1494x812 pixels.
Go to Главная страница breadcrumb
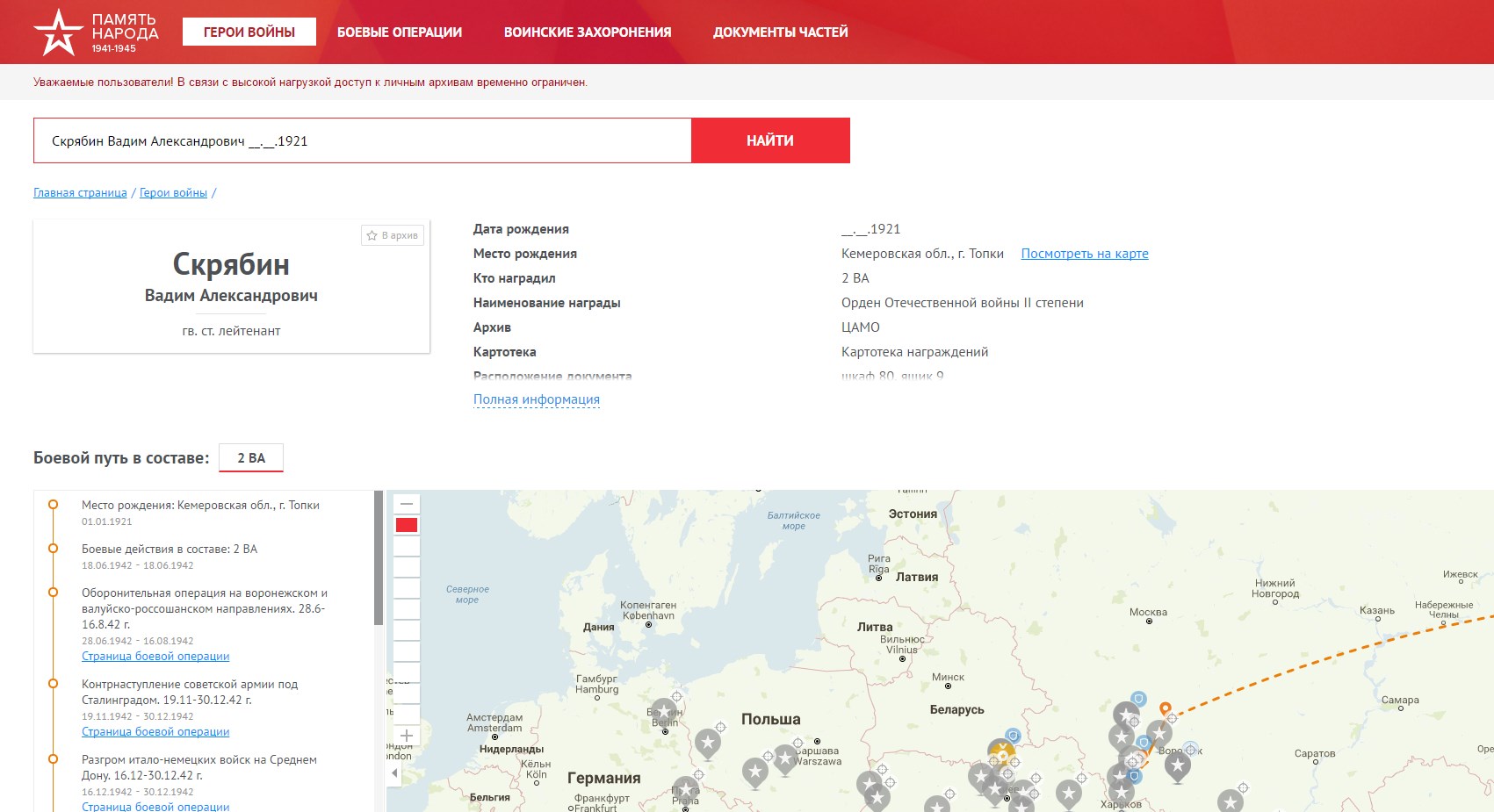80,193
